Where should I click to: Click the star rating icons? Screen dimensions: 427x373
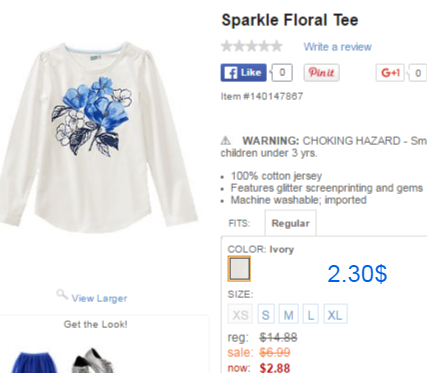[252, 46]
